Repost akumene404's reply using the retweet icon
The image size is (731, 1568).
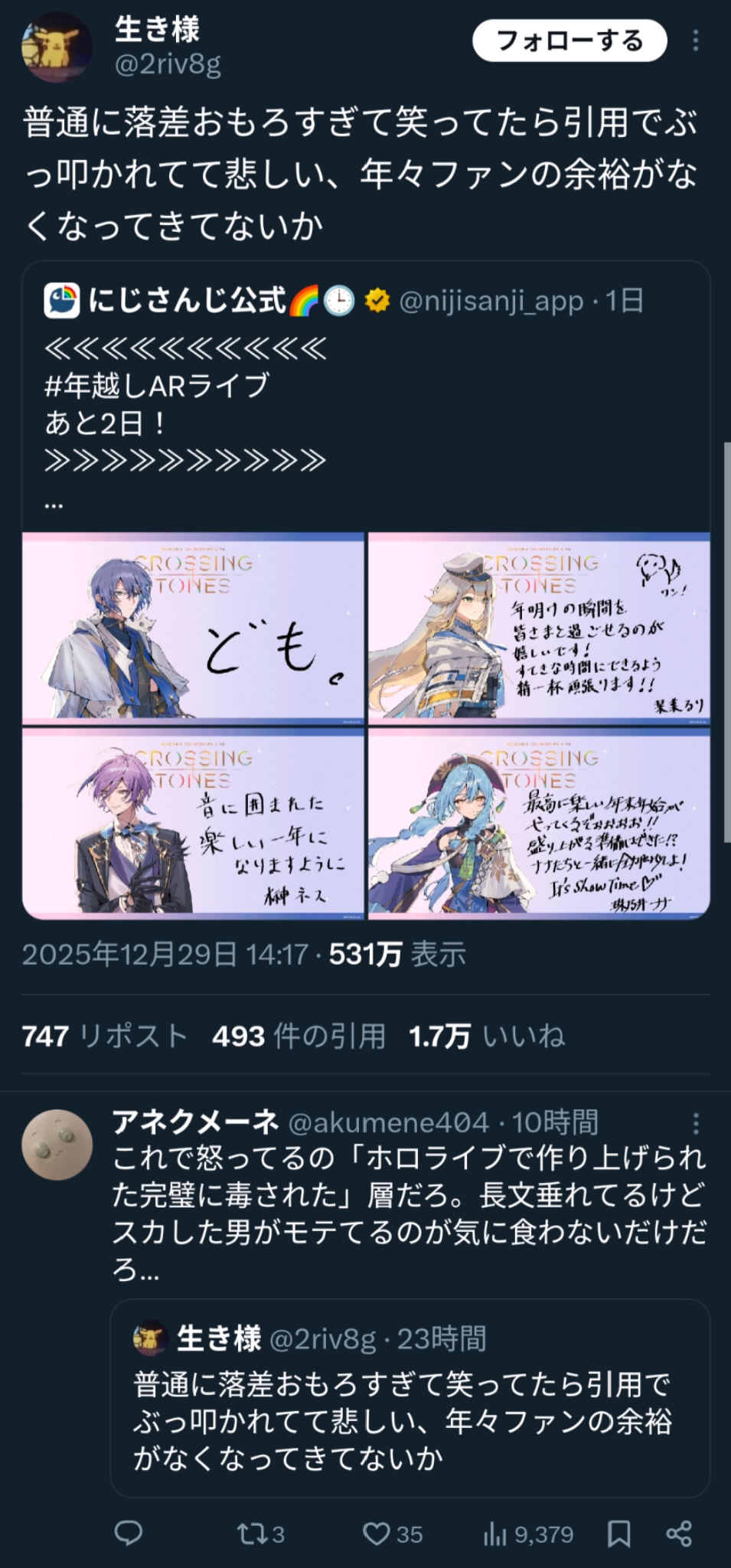tap(260, 1534)
